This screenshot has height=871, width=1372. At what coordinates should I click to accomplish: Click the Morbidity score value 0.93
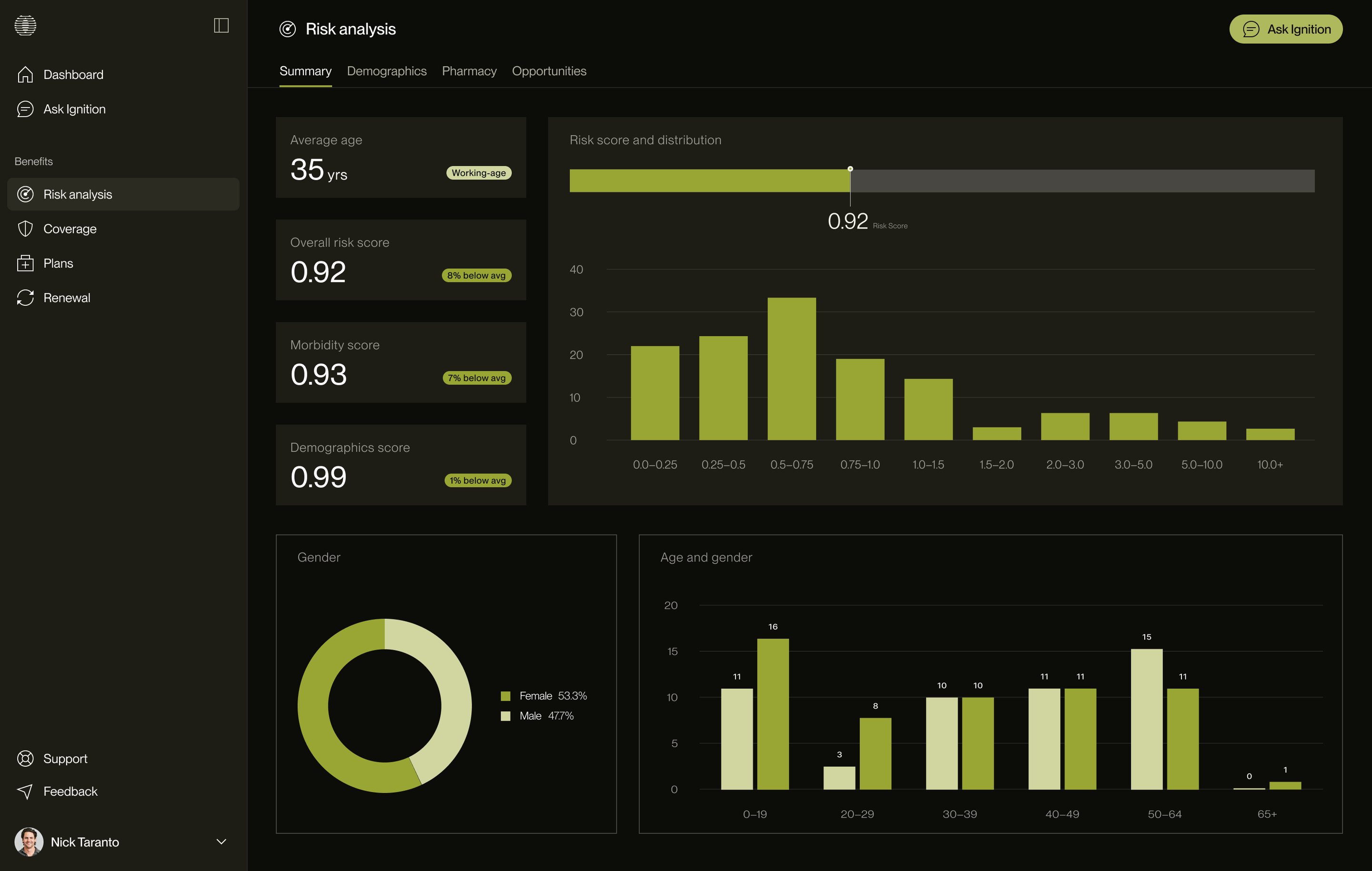319,375
